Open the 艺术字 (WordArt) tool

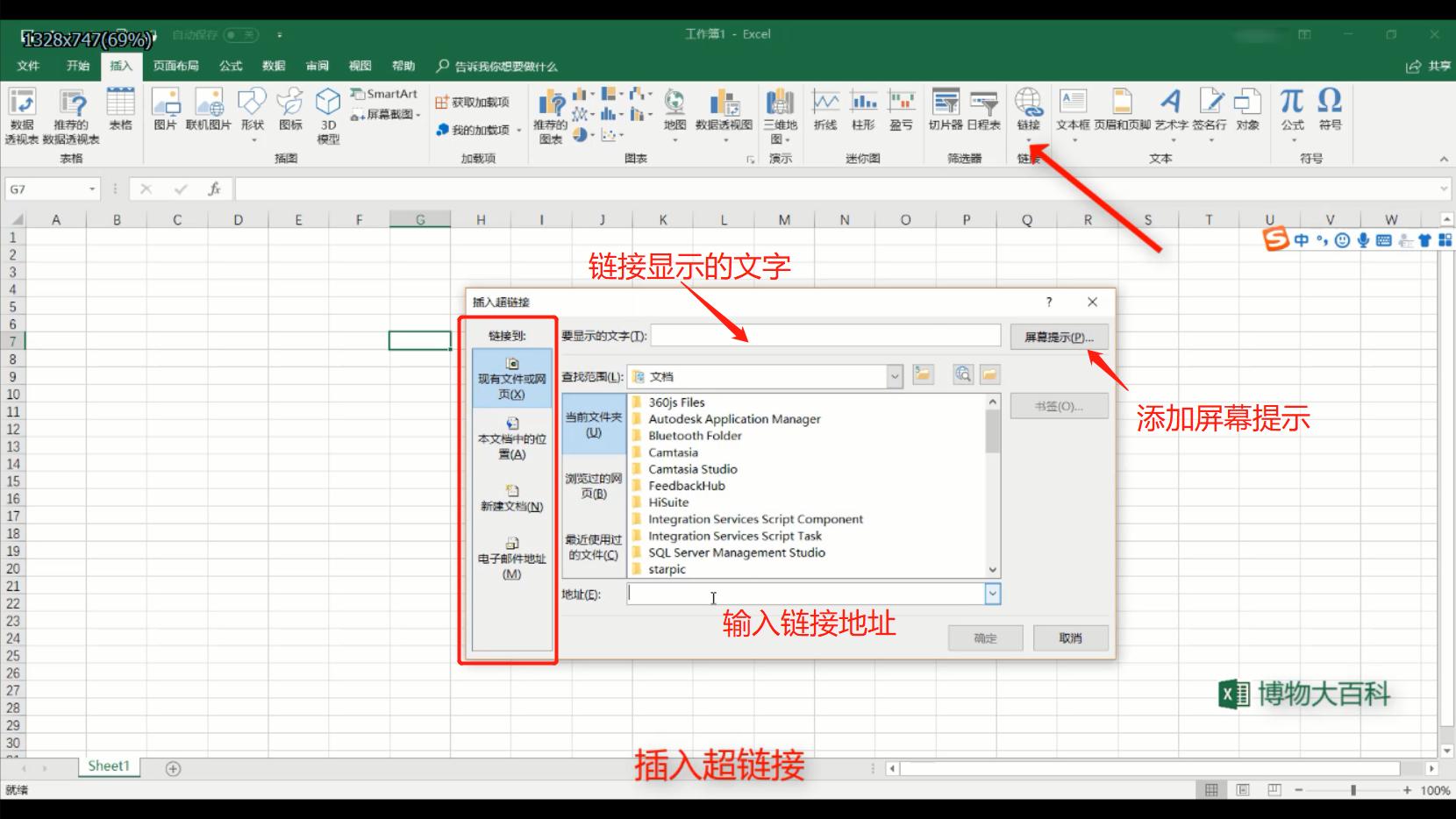[x=1170, y=110]
